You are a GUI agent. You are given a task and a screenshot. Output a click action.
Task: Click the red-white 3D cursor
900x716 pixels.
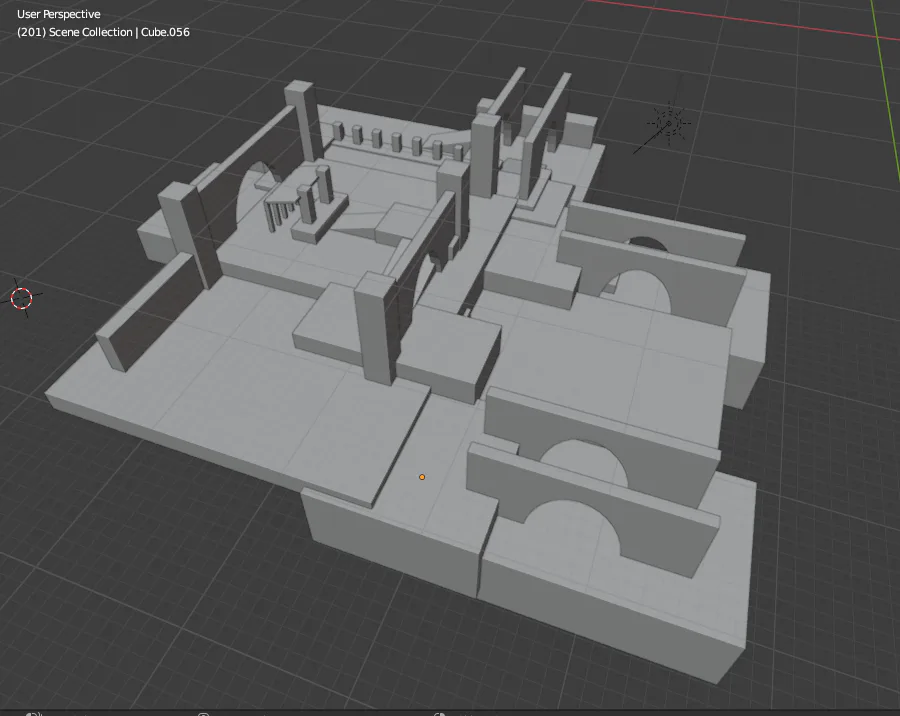(x=22, y=299)
